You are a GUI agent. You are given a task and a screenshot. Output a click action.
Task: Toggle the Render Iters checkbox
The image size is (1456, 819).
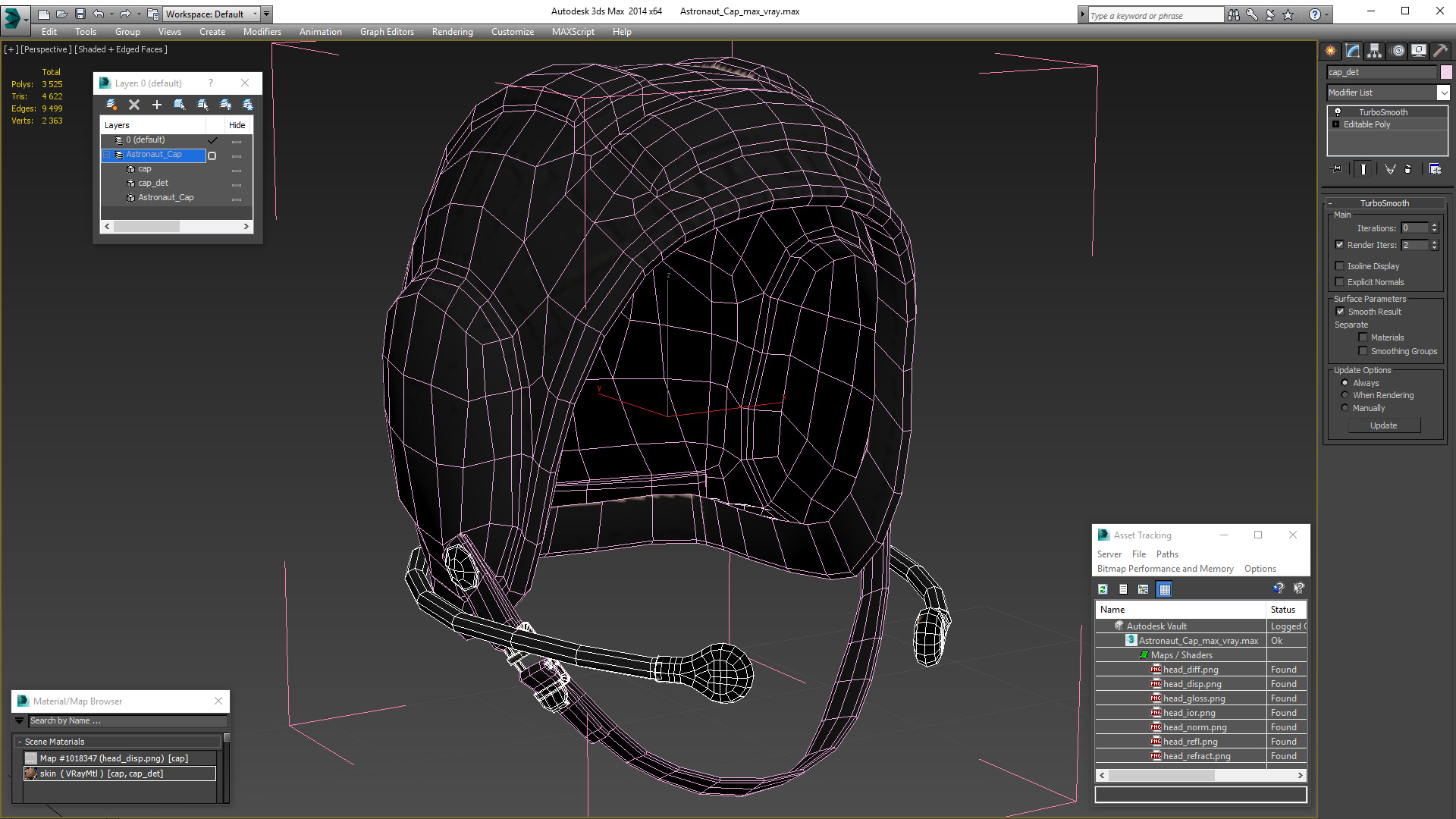tap(1340, 245)
